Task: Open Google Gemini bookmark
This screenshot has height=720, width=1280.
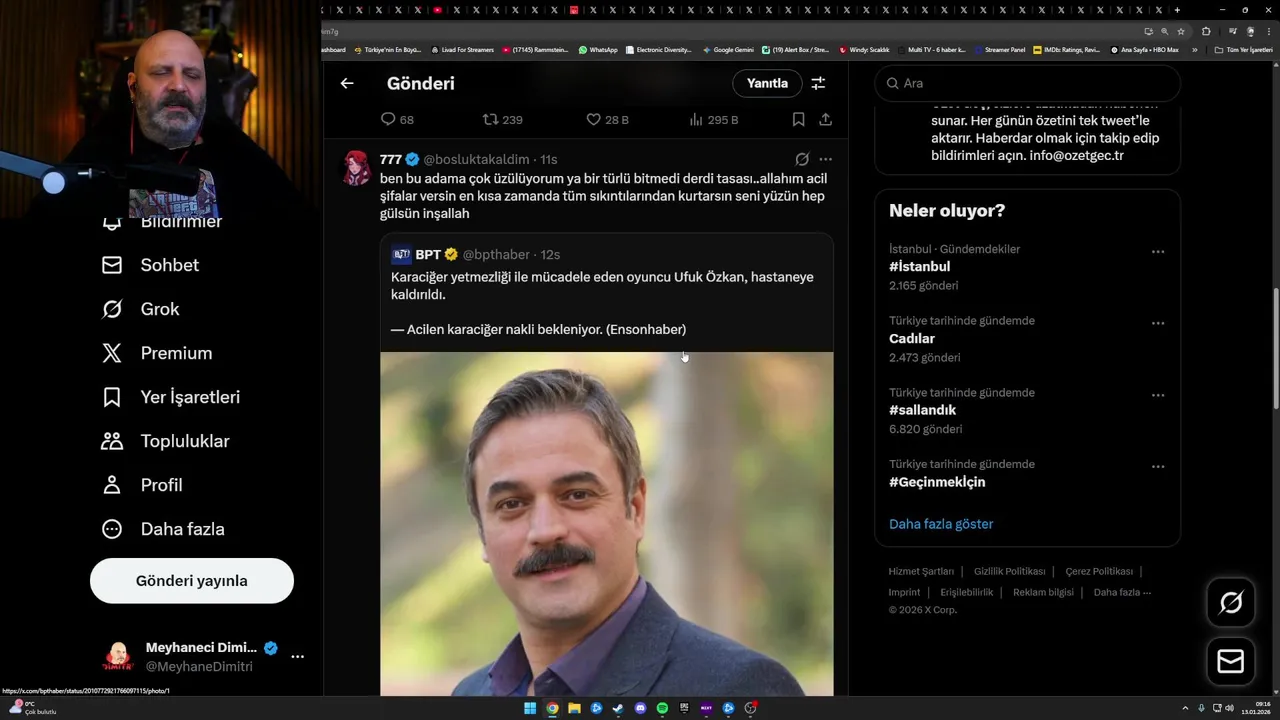Action: pyautogui.click(x=729, y=49)
